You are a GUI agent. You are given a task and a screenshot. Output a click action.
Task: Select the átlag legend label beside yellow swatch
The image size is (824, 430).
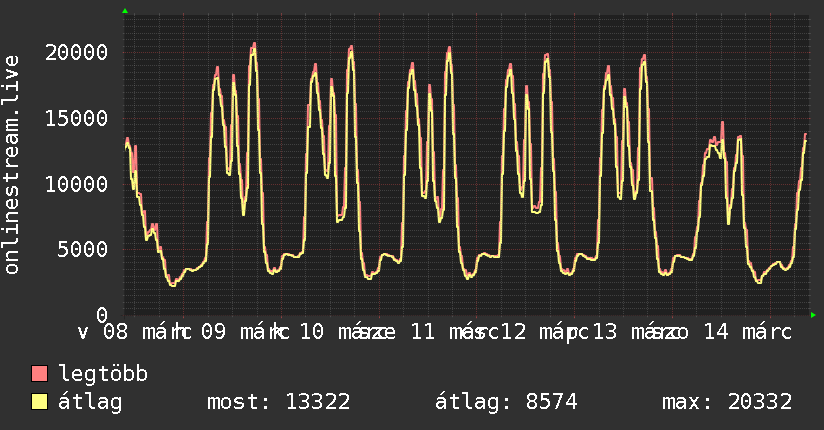click(x=90, y=403)
